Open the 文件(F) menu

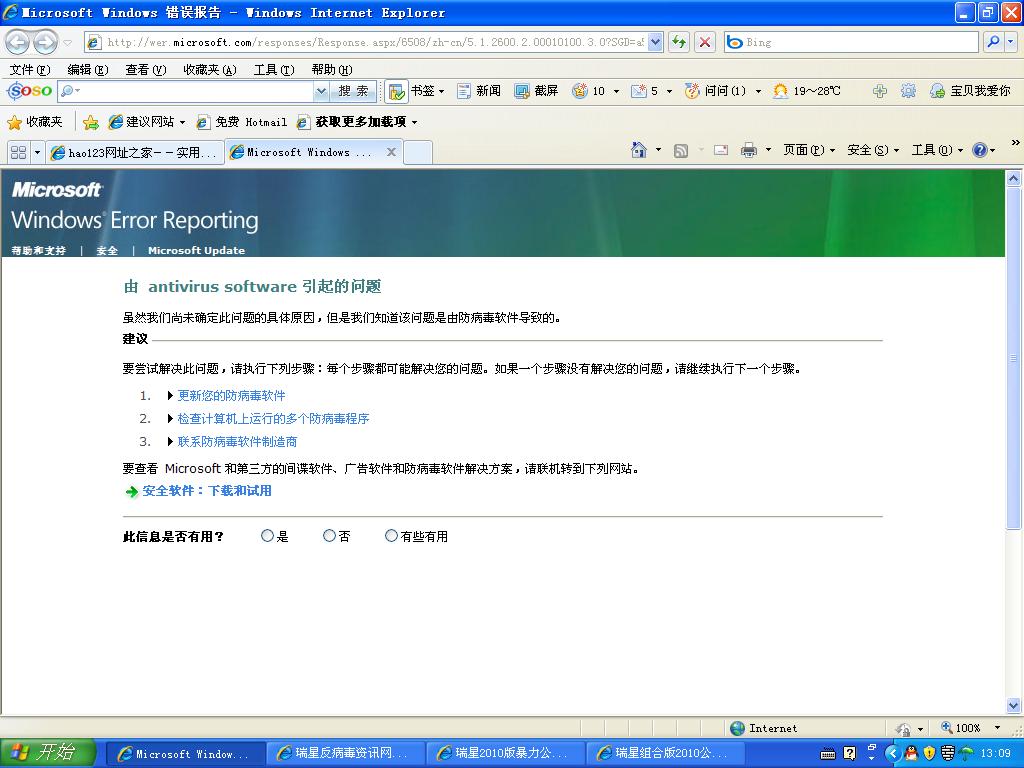click(x=30, y=70)
